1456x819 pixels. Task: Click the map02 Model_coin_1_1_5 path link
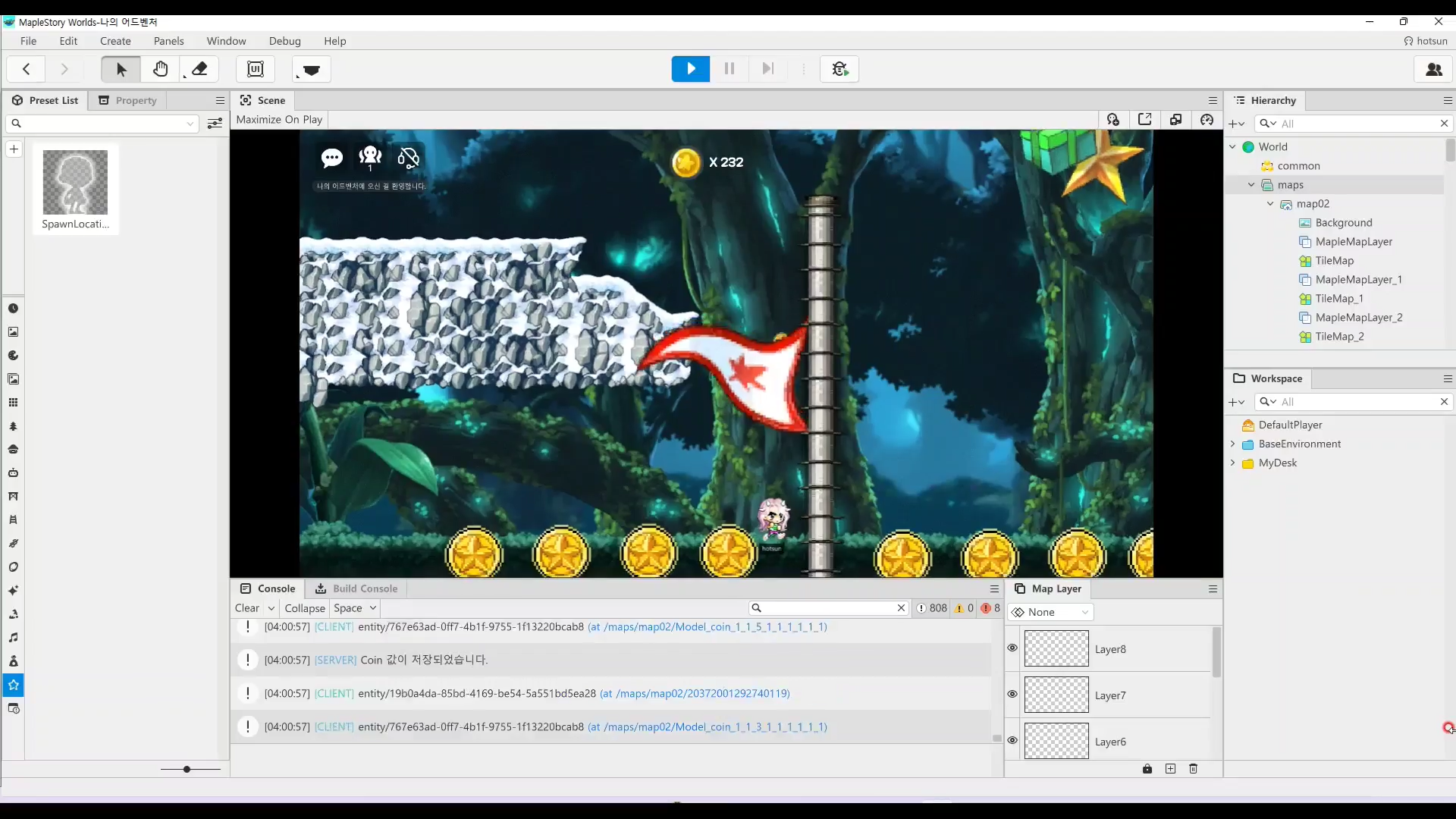point(708,627)
